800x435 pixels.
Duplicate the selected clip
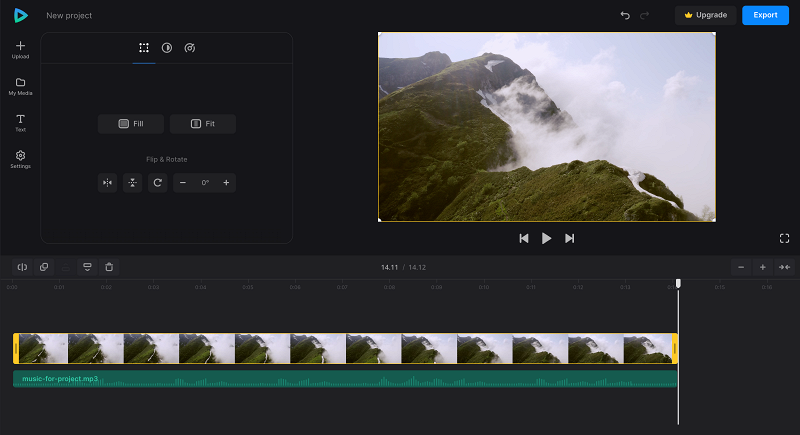click(44, 267)
